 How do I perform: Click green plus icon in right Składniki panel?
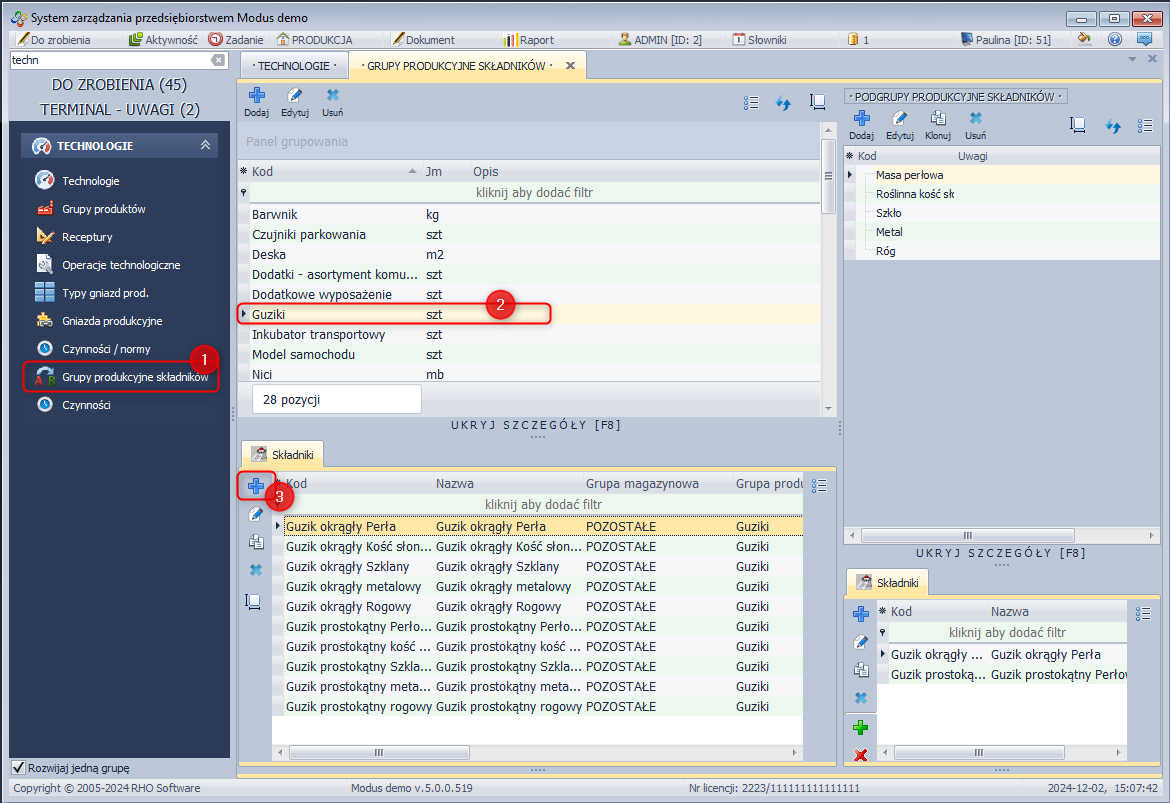click(860, 727)
